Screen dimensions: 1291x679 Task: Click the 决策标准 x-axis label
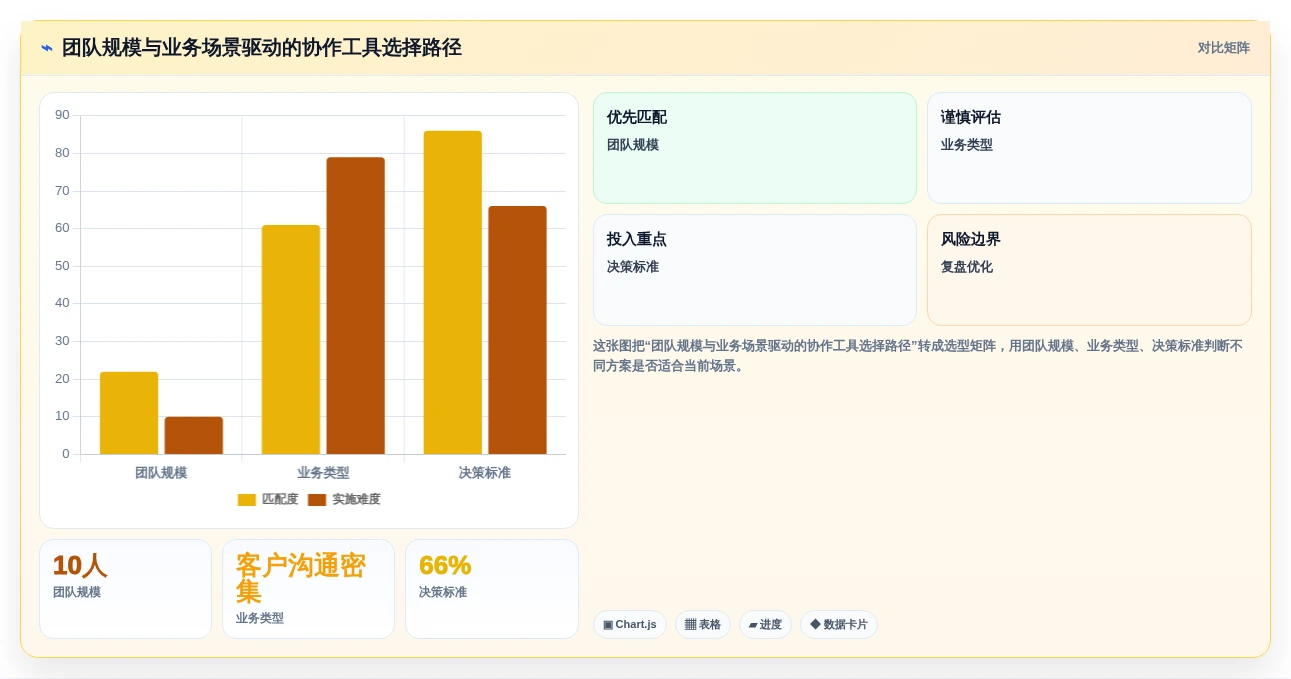point(485,473)
